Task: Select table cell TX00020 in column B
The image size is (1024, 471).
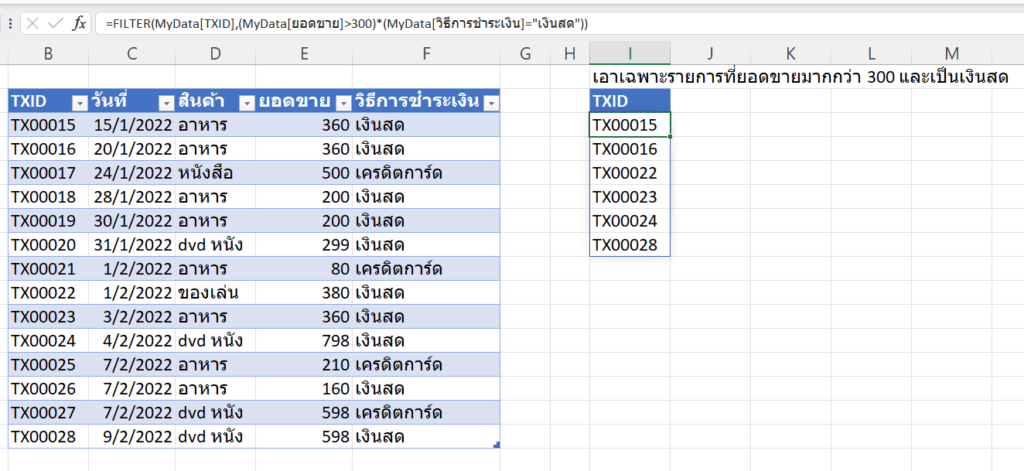Action: (48, 245)
